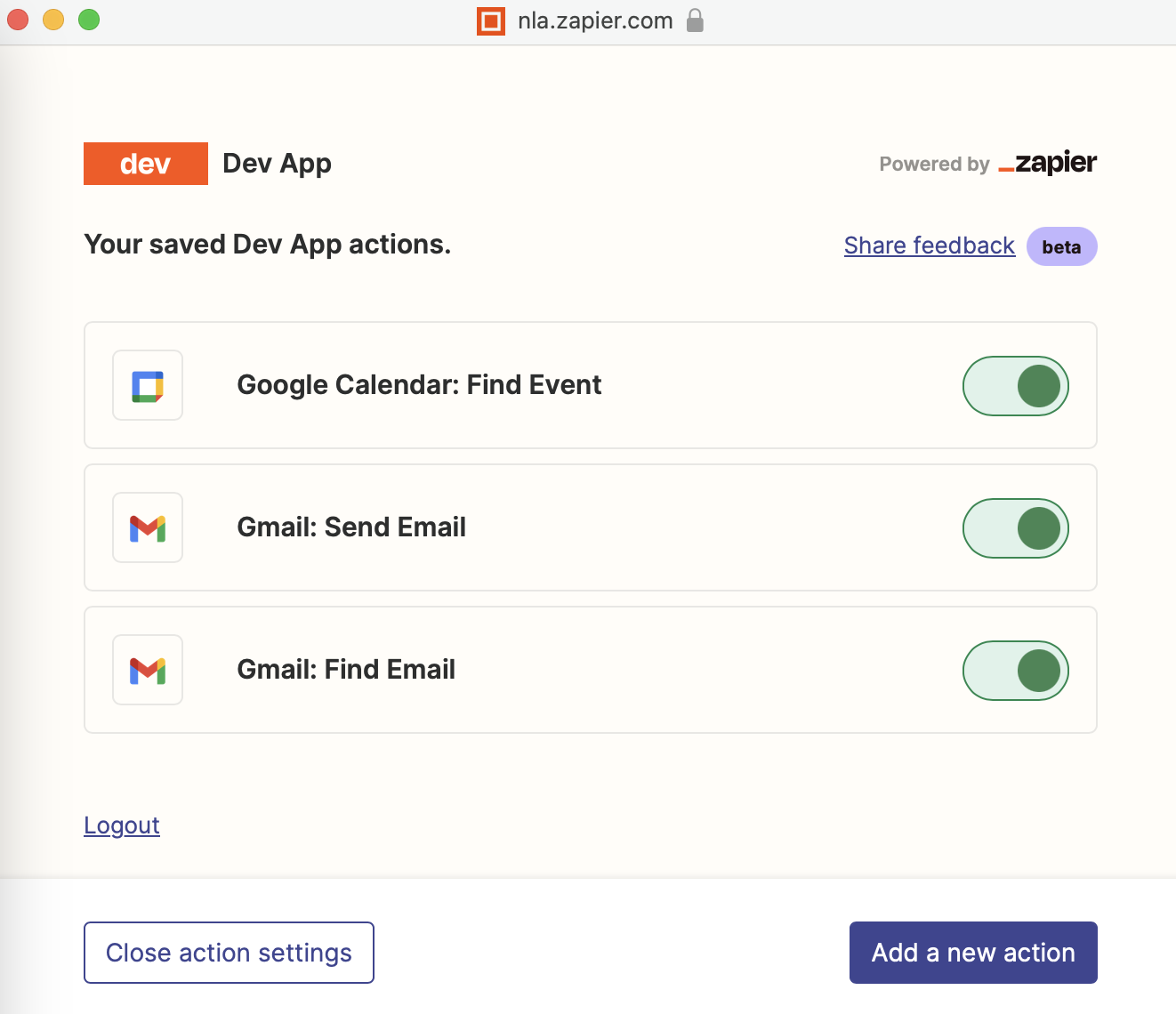Click the Close action settings button
Viewport: 1176px width, 1014px height.
point(229,953)
